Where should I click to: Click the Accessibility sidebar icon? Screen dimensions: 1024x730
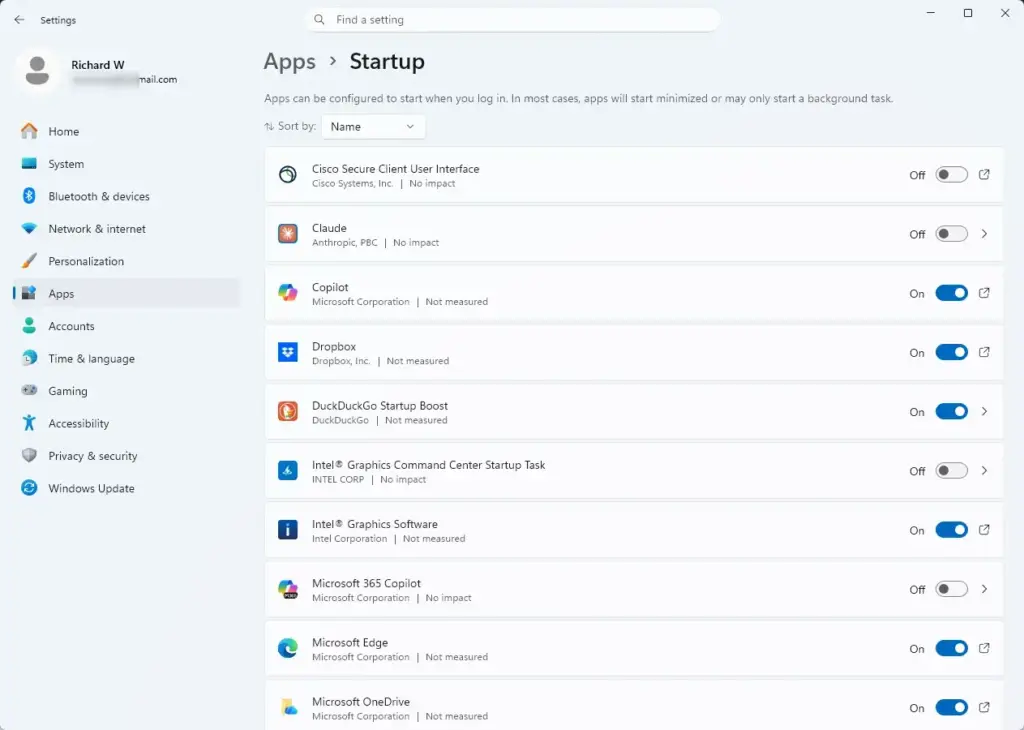[x=29, y=423]
